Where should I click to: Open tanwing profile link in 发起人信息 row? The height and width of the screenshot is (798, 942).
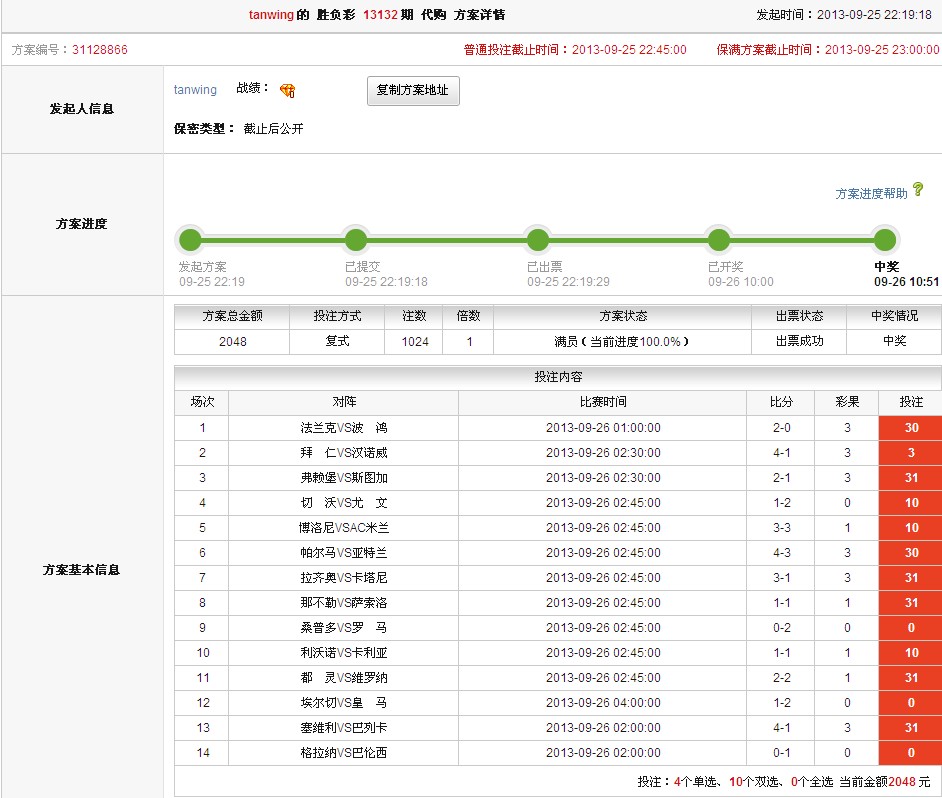195,90
